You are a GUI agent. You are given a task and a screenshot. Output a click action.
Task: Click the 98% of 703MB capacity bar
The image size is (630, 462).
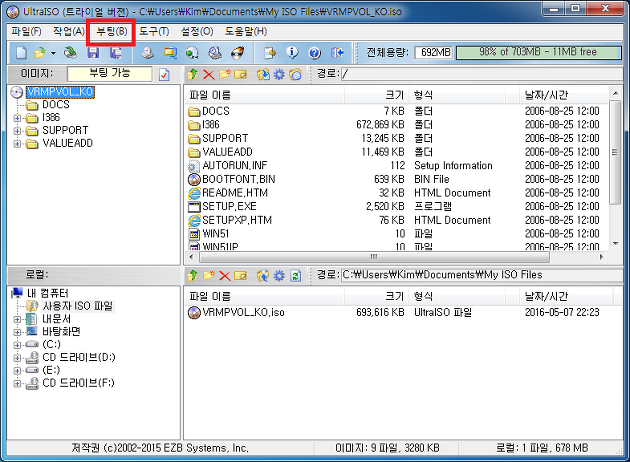538,53
